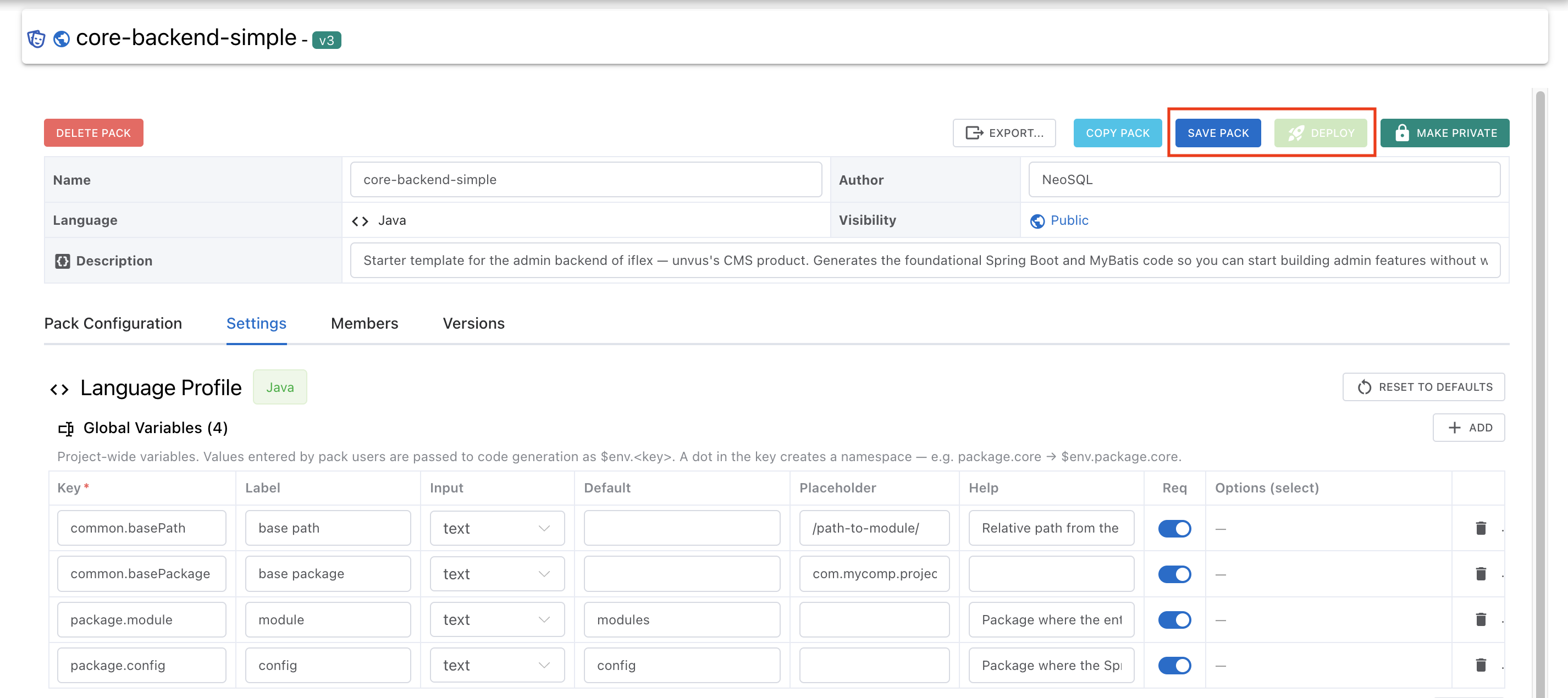This screenshot has height=698, width=1568.
Task: Click the globe icon beside pack title
Action: click(62, 39)
